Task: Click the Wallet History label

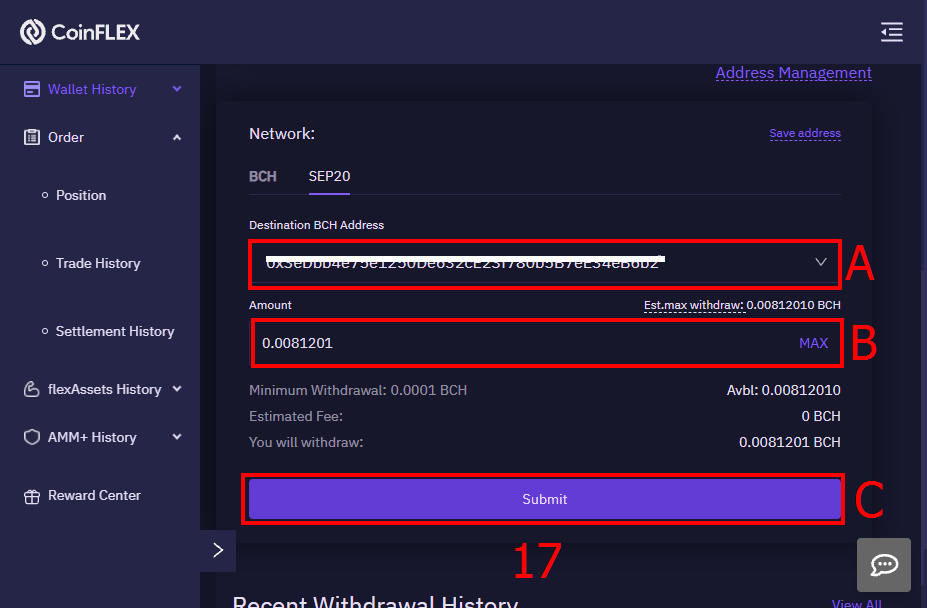Action: 92,89
